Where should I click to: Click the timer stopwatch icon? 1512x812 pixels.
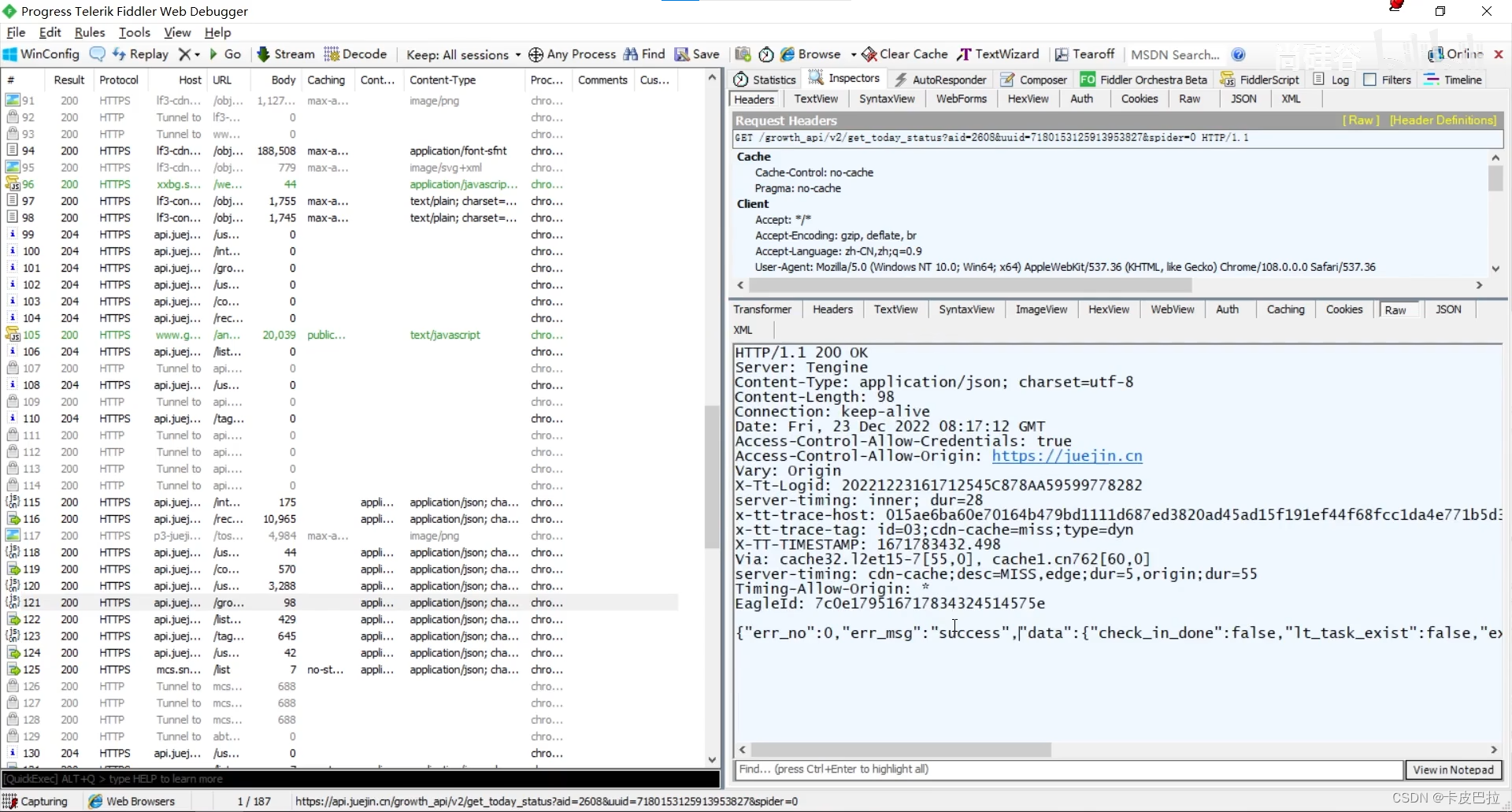point(766,54)
